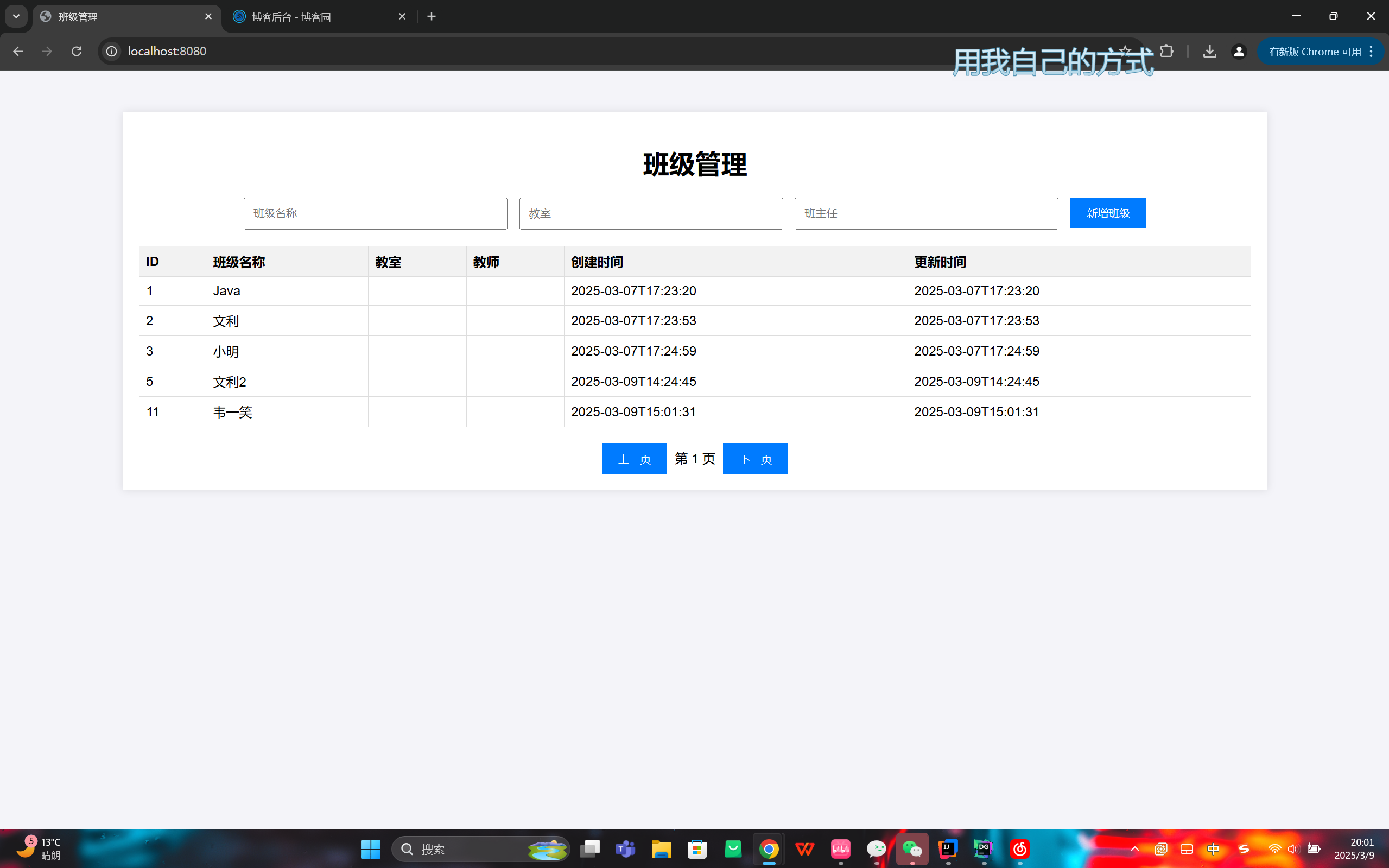
Task: Open a new browser tab
Action: (432, 17)
